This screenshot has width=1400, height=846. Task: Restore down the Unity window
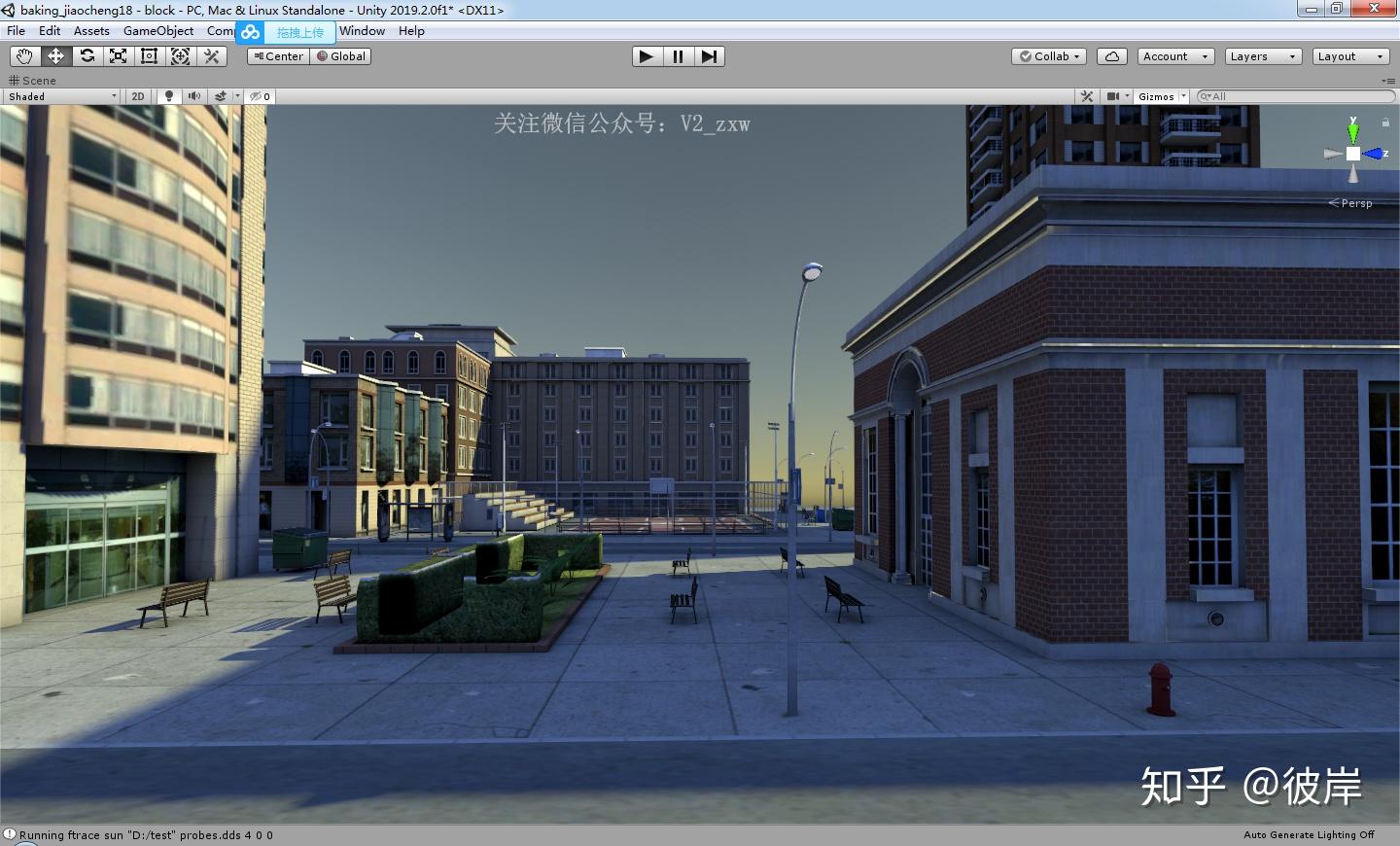pyautogui.click(x=1337, y=9)
